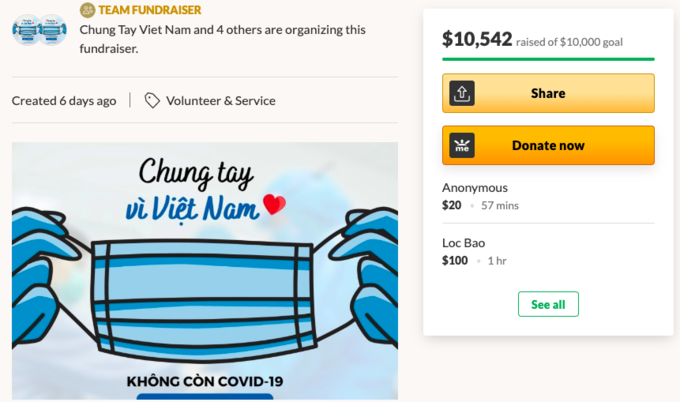This screenshot has width=680, height=402.
Task: Click the red heart in the banner
Action: coord(275,204)
